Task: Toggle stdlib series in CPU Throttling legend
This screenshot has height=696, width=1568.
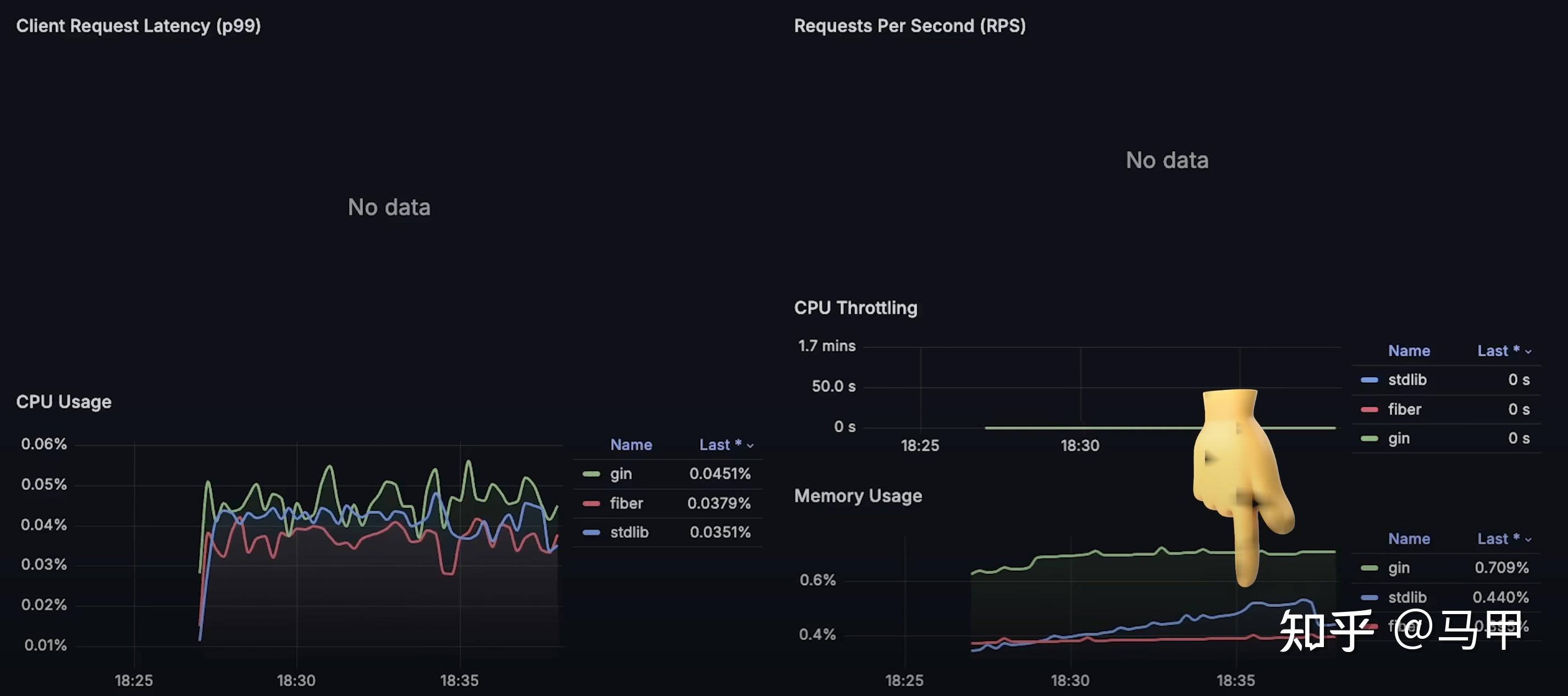Action: (x=1407, y=380)
